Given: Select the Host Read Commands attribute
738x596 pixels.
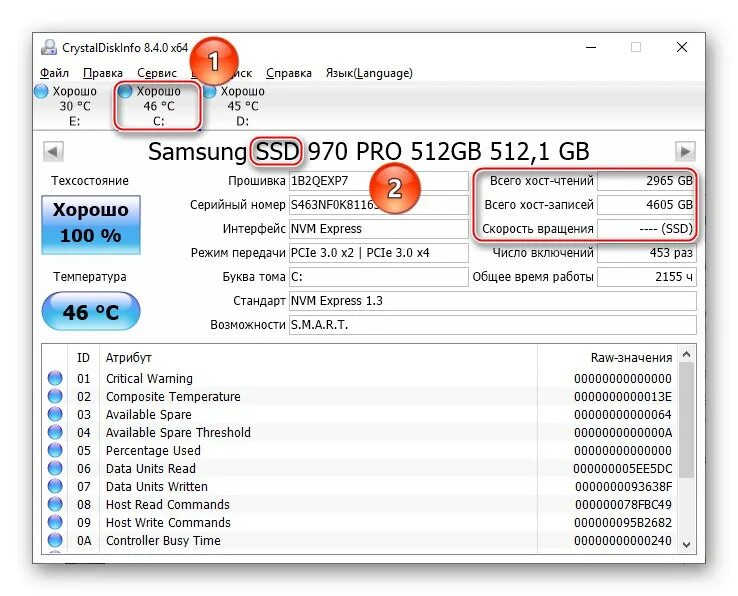Looking at the screenshot, I should point(168,504).
